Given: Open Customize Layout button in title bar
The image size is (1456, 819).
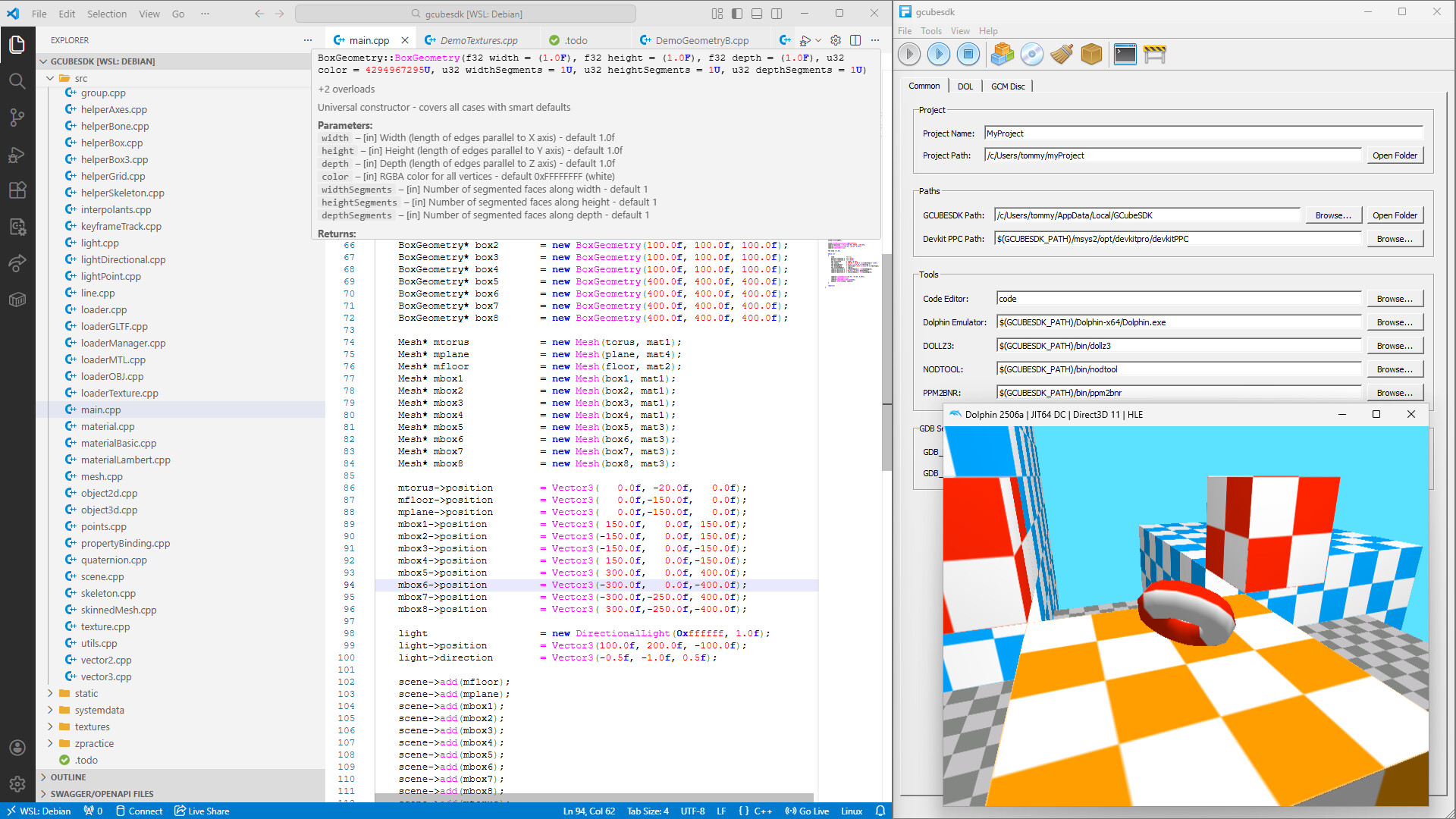Looking at the screenshot, I should tap(717, 14).
